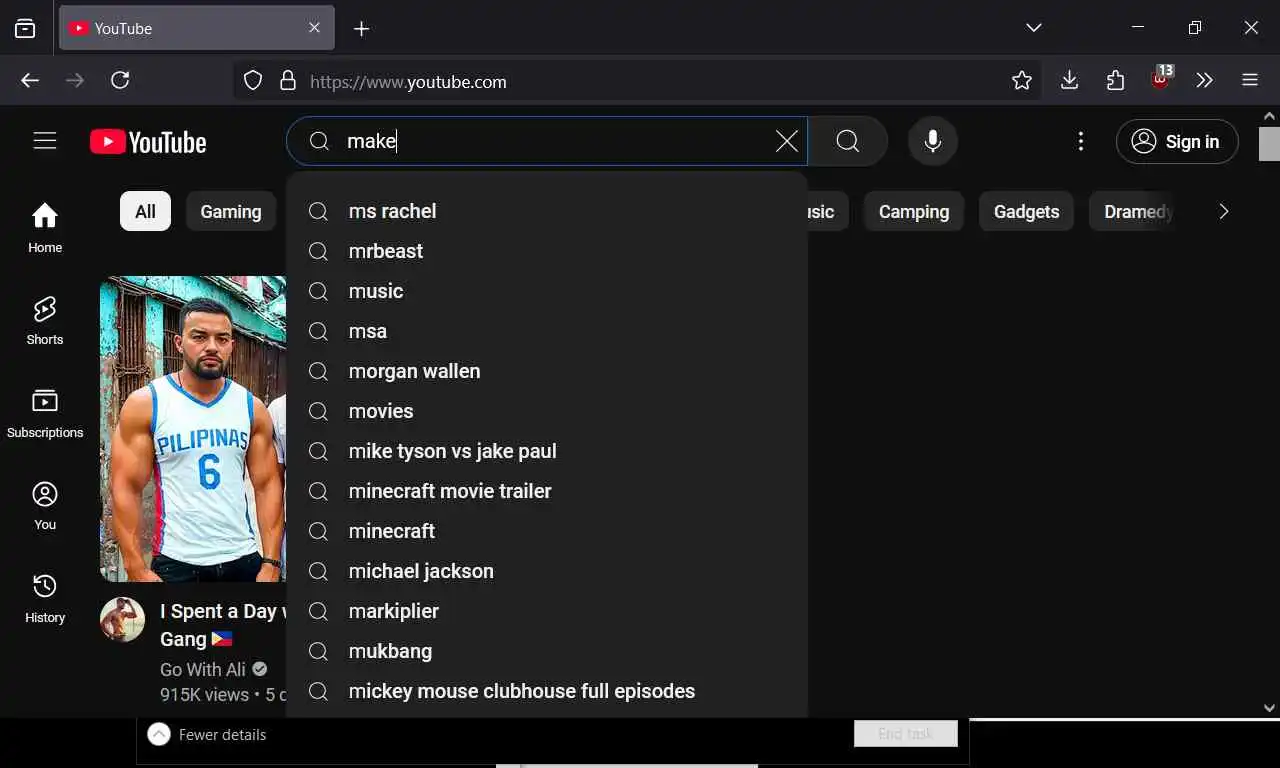Open video title 'I Spent a Day'
1280x768 pixels.
(223, 625)
